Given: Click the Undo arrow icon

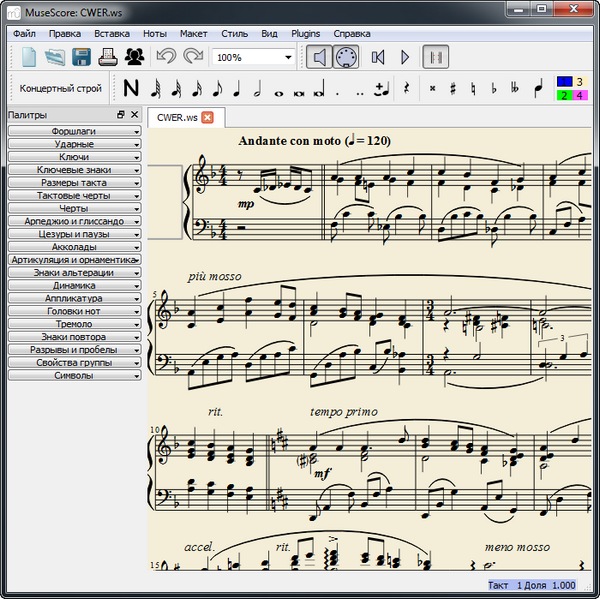Looking at the screenshot, I should (x=166, y=57).
